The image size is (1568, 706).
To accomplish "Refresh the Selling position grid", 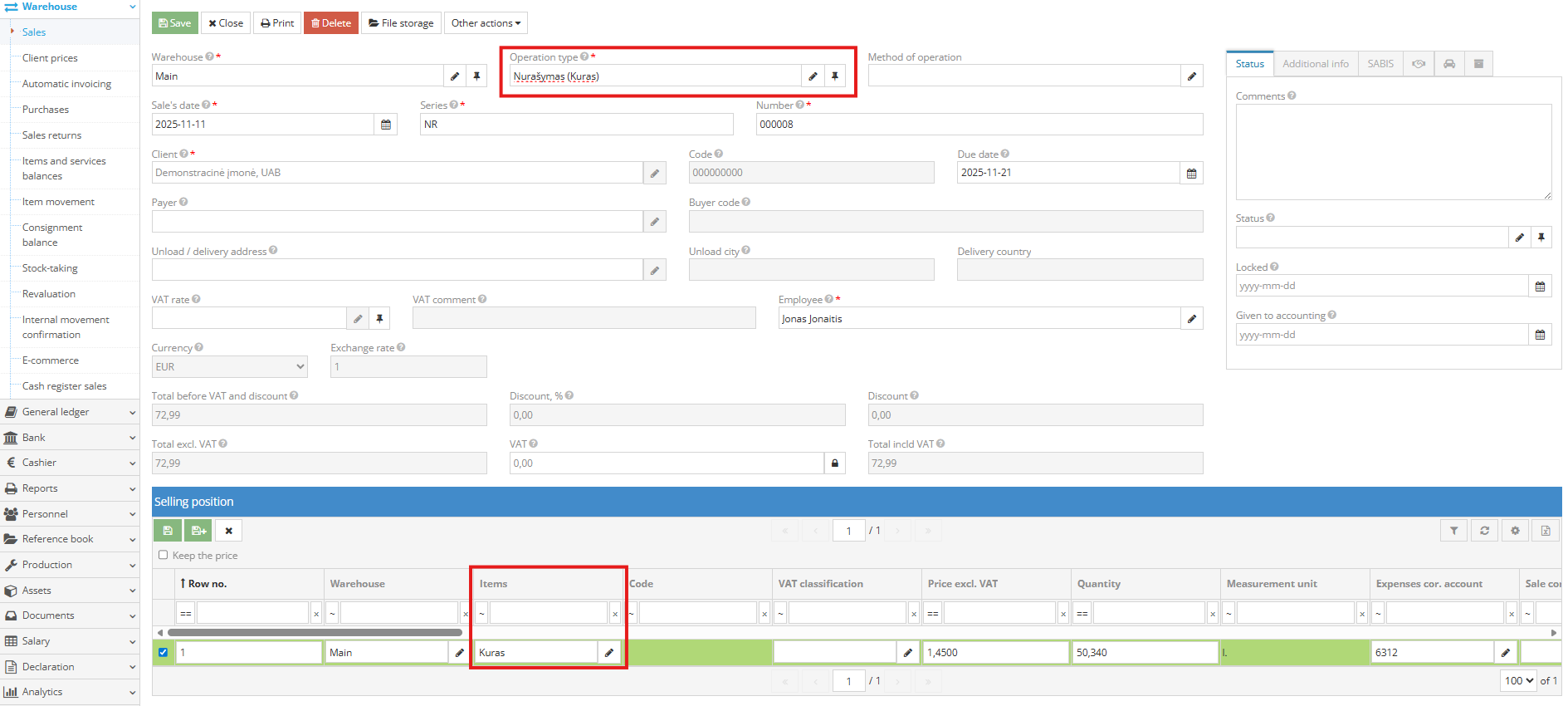I will 1484,531.
